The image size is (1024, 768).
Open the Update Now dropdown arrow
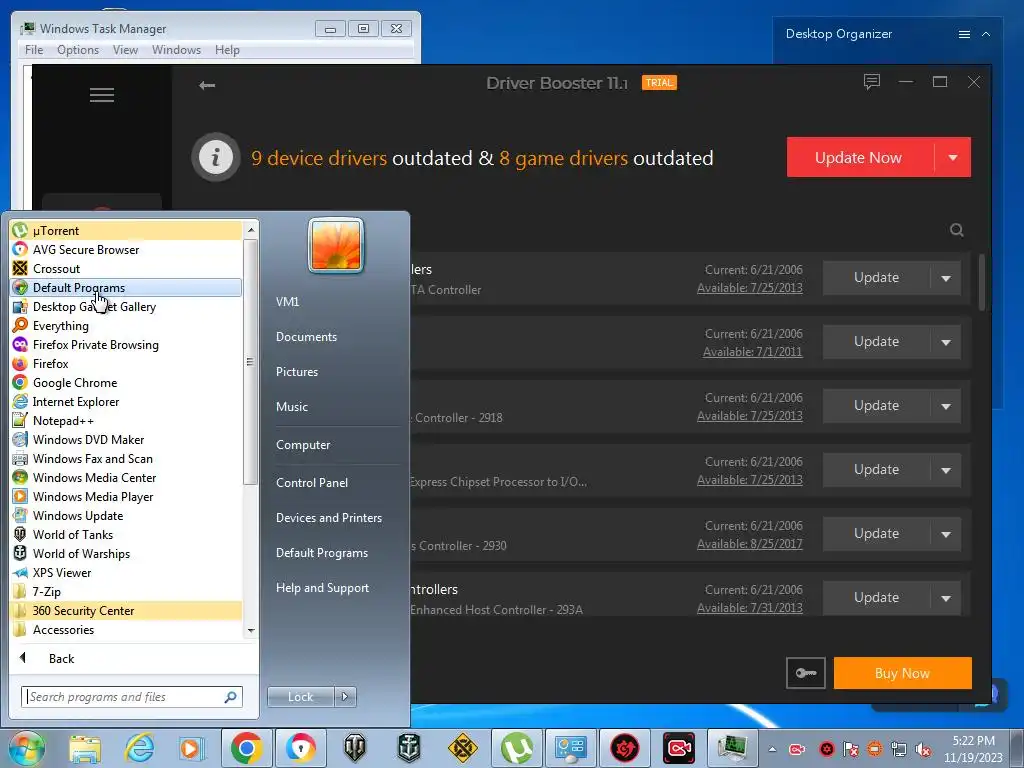(x=953, y=157)
